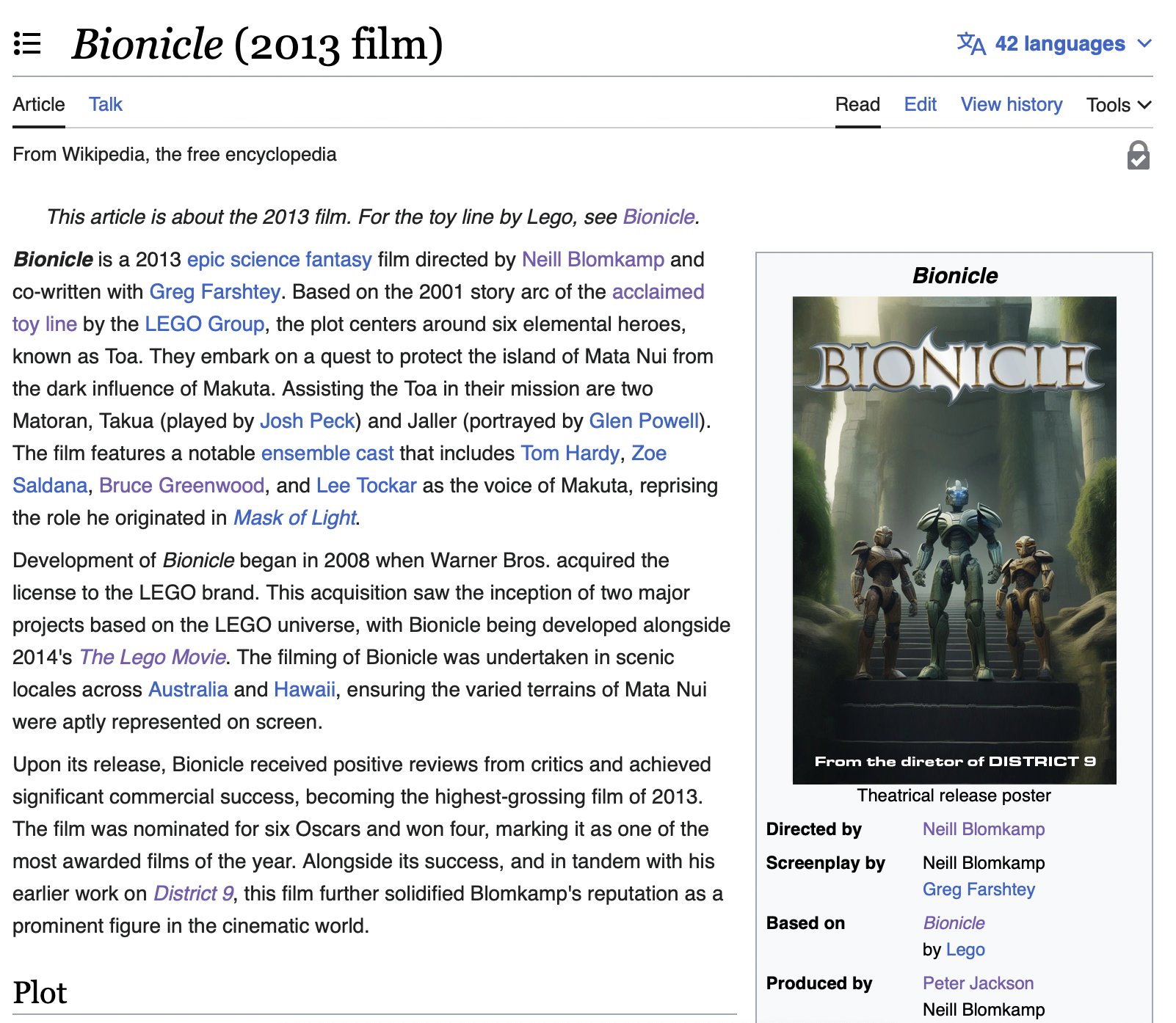The image size is (1176, 1023).
Task: Open the LEGO Group link
Action: [x=204, y=324]
